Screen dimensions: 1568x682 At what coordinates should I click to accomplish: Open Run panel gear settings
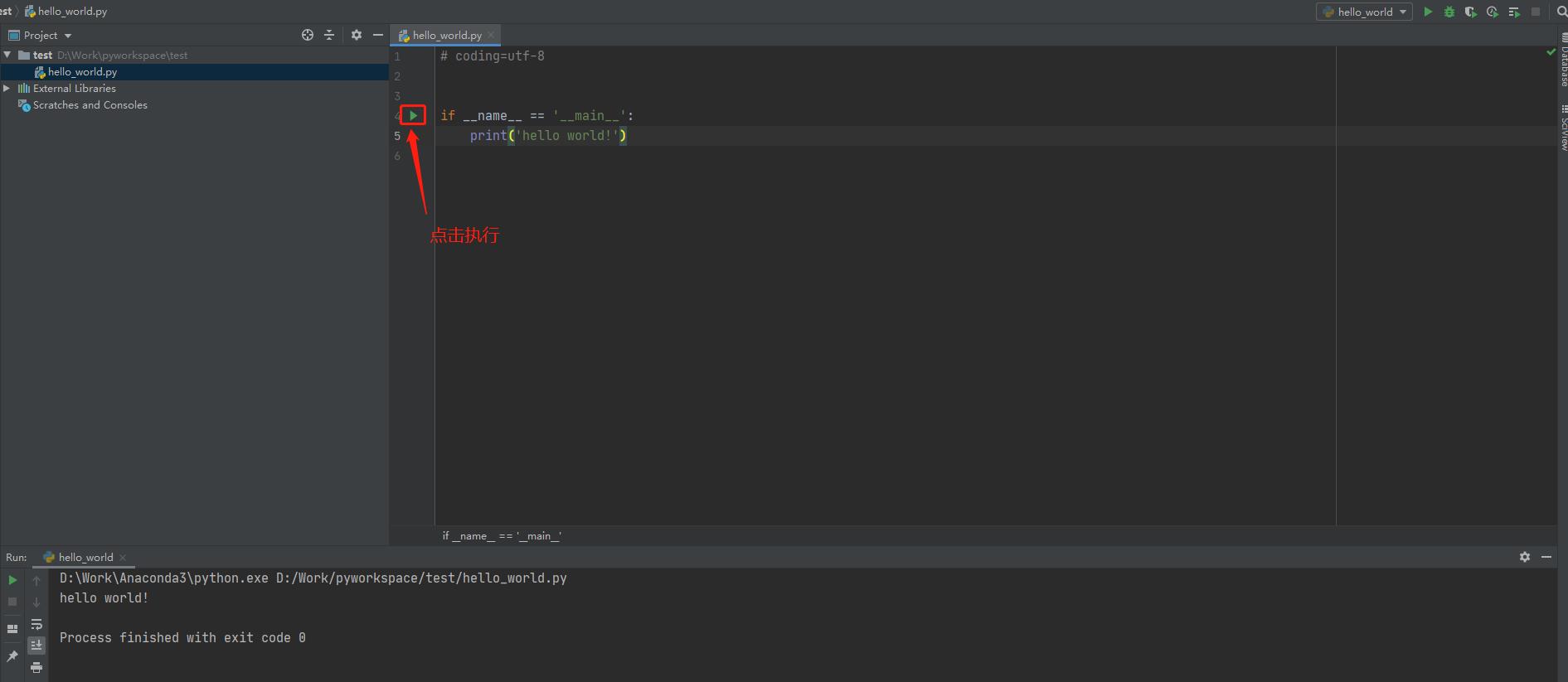[1525, 557]
